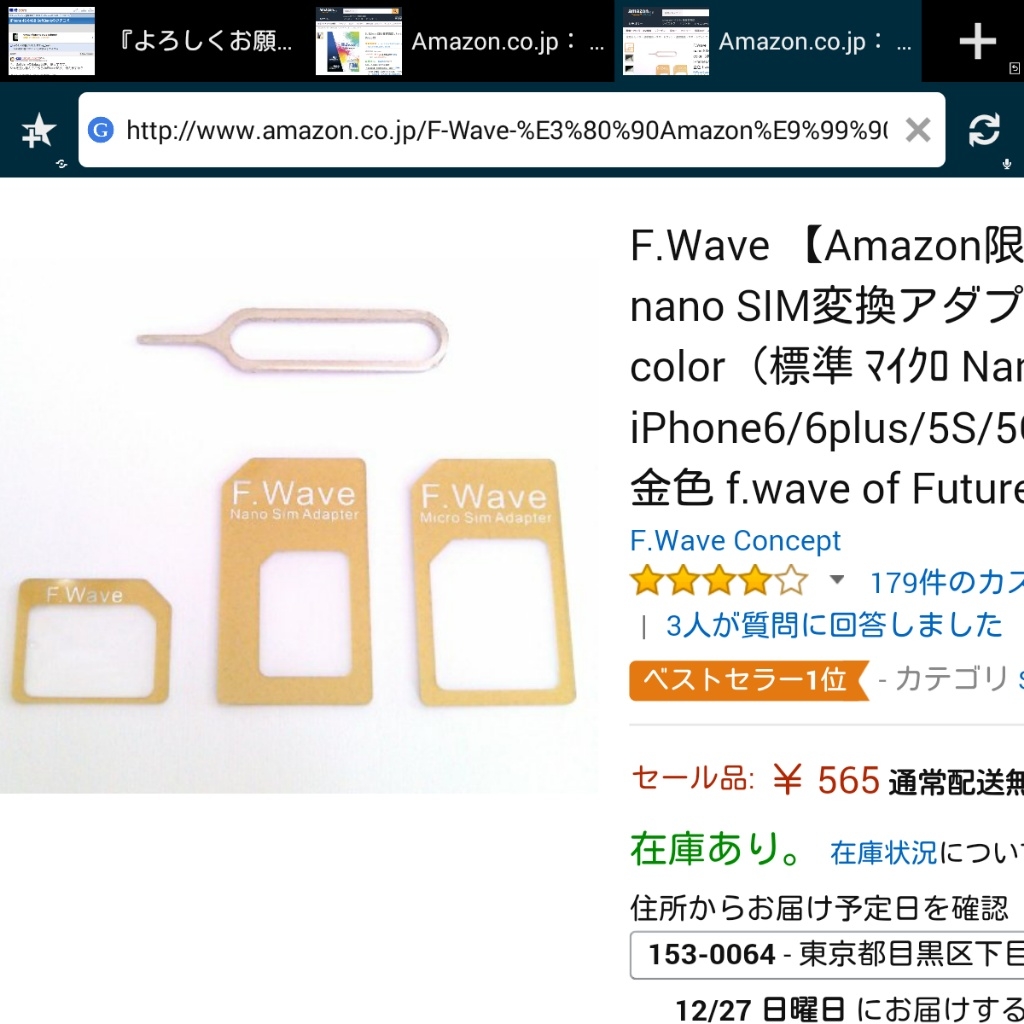
Task: Tap the Google G icon in address bar
Action: tap(101, 130)
